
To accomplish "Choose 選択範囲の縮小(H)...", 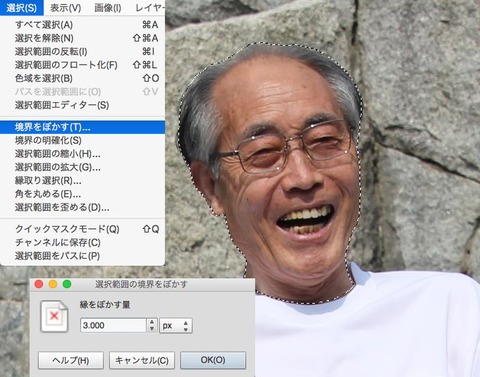I will (x=82, y=154).
